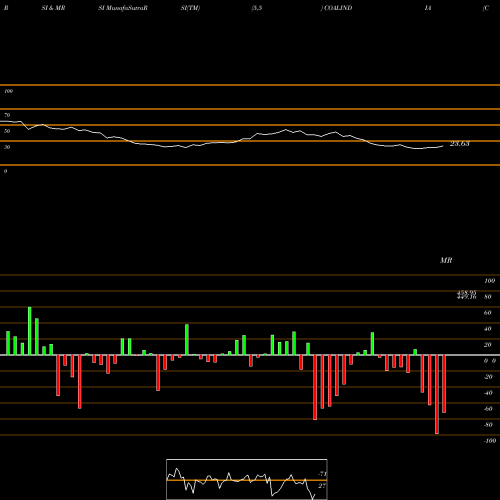
Task: Select the 'SI & MR' header text
Action: coord(53,8)
